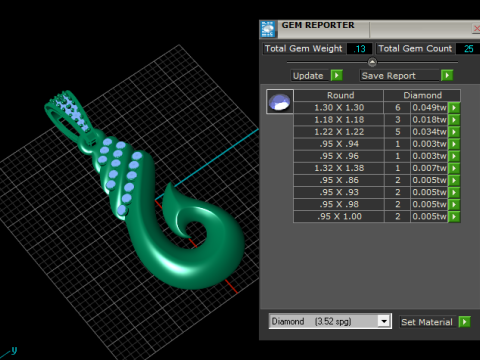Click the Round column header
Image resolution: width=480 pixels, height=360 pixels.
[x=339, y=95]
